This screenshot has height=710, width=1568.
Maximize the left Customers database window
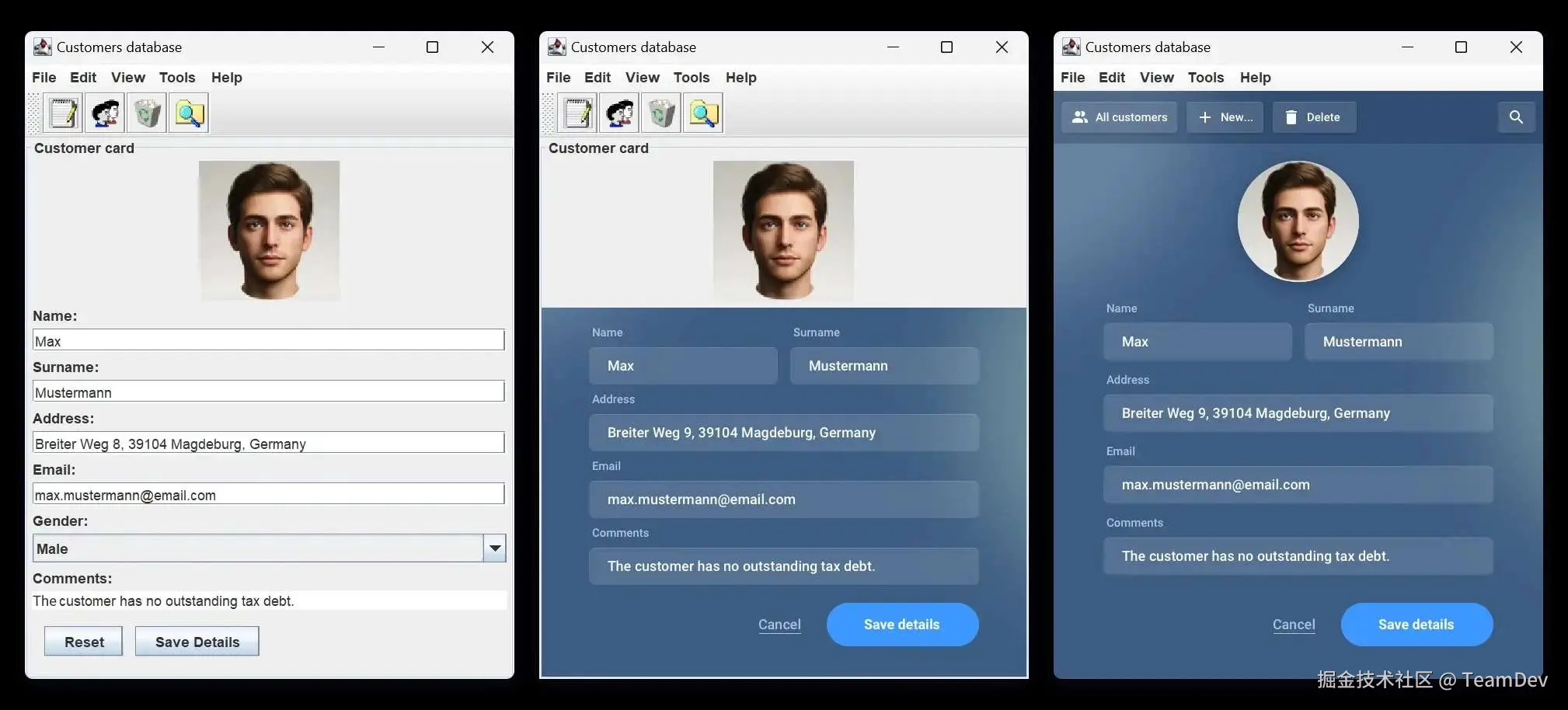click(432, 47)
